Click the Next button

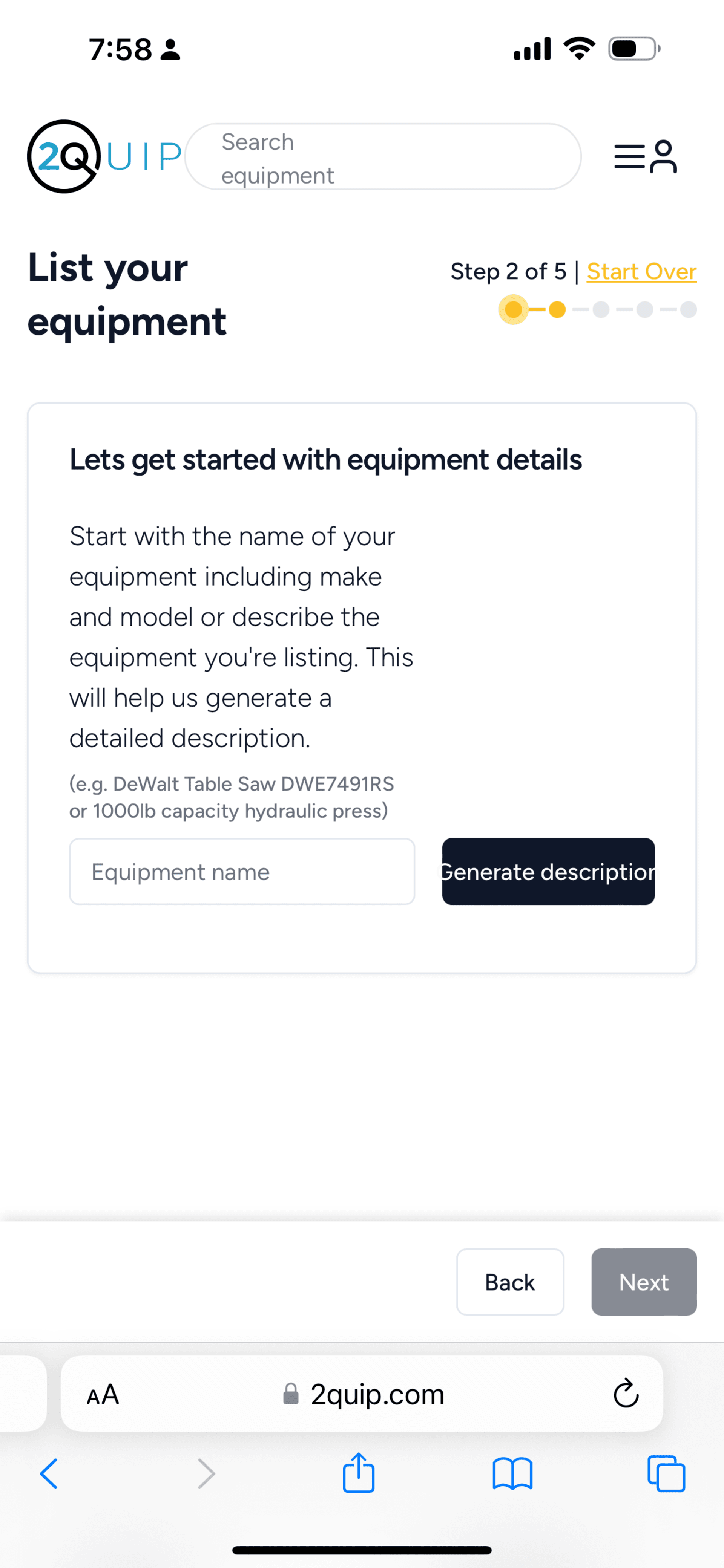pos(644,1282)
